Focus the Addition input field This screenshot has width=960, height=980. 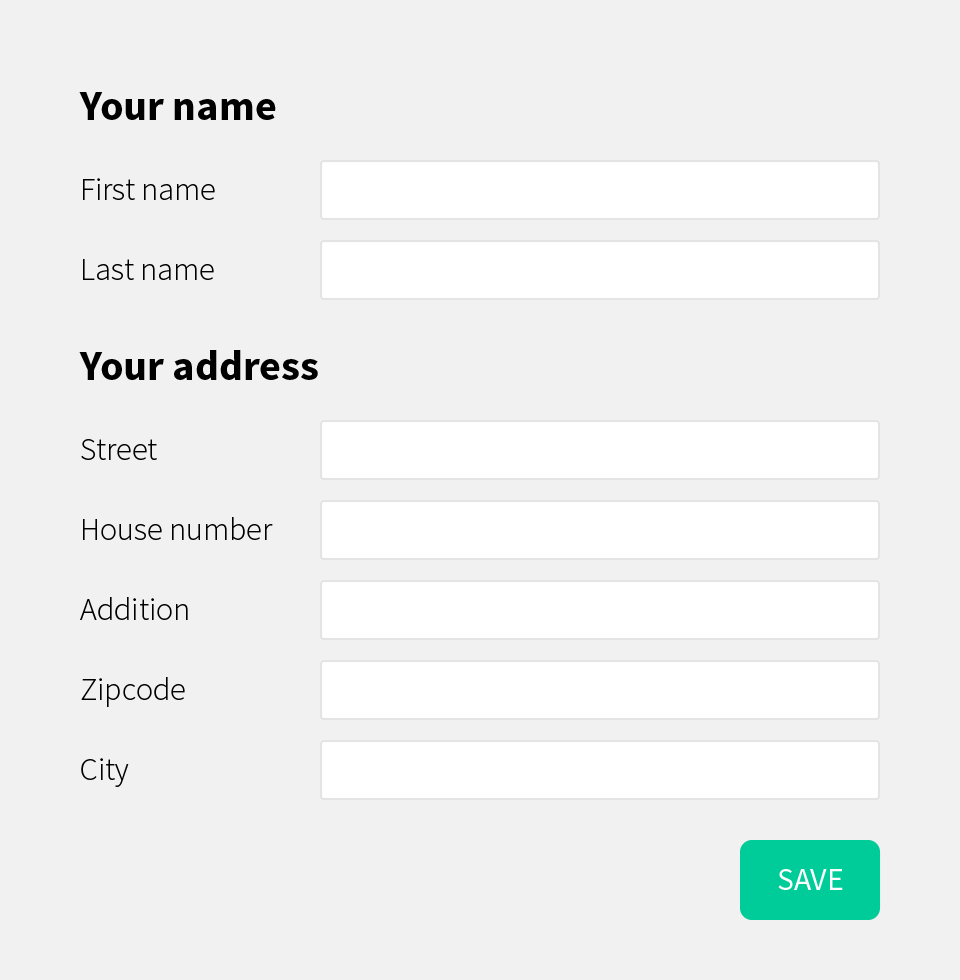[x=600, y=610]
